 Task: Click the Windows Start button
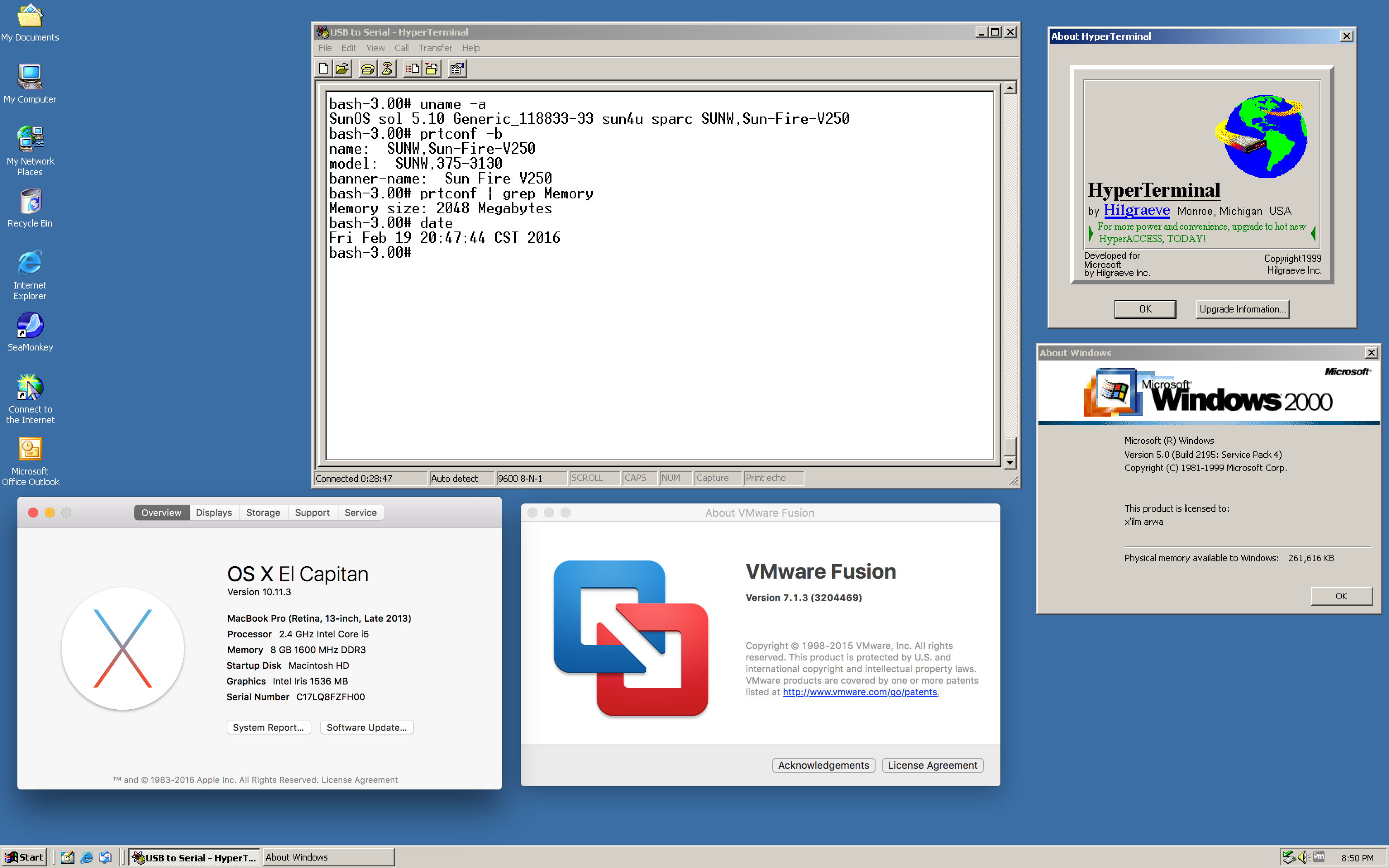point(24,857)
